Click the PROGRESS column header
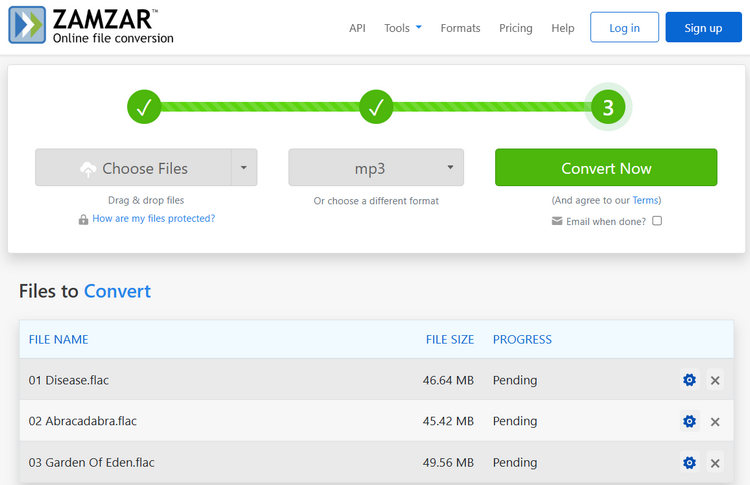This screenshot has height=485, width=750. pyautogui.click(x=522, y=340)
